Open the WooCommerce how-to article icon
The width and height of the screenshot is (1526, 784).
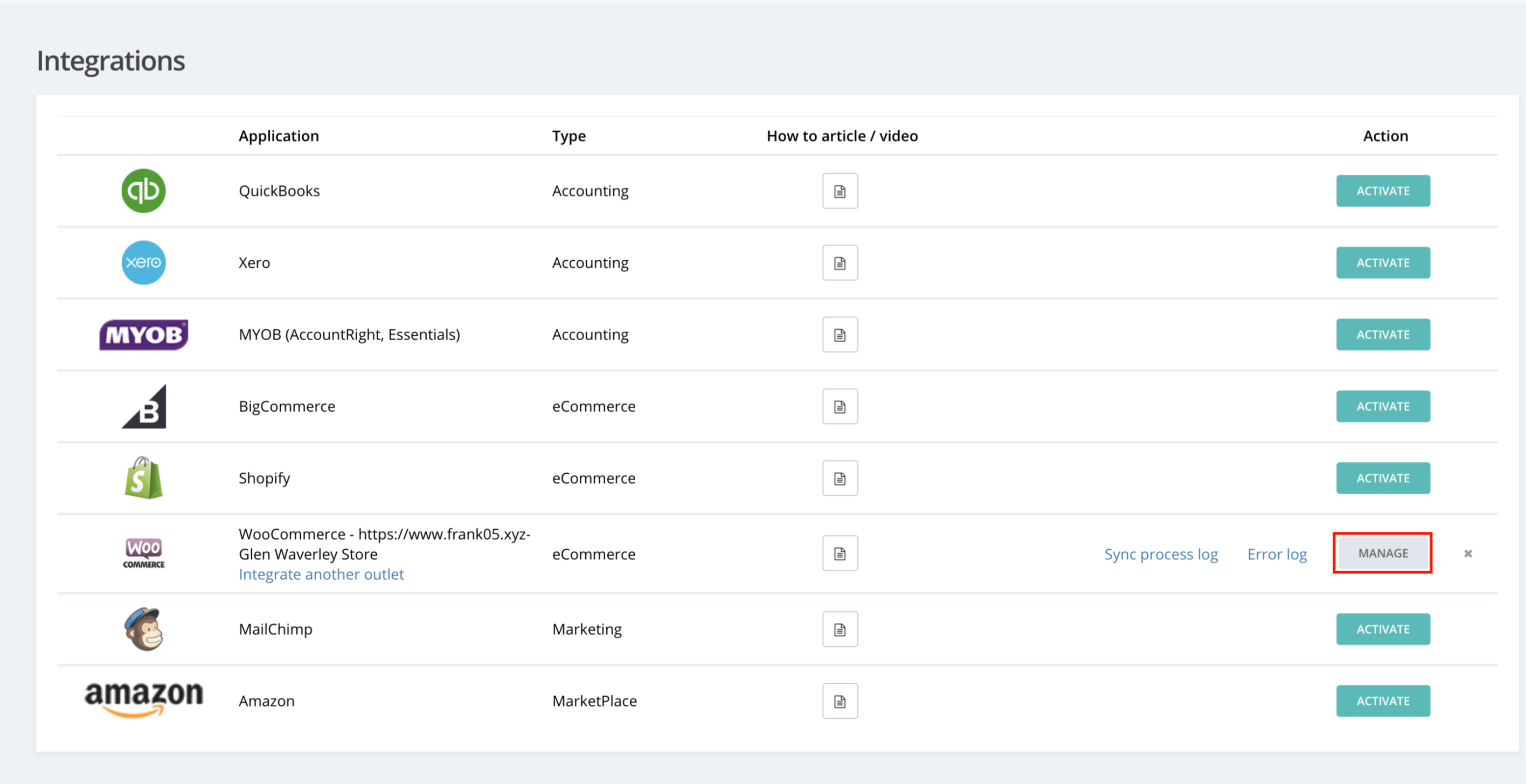(x=840, y=553)
